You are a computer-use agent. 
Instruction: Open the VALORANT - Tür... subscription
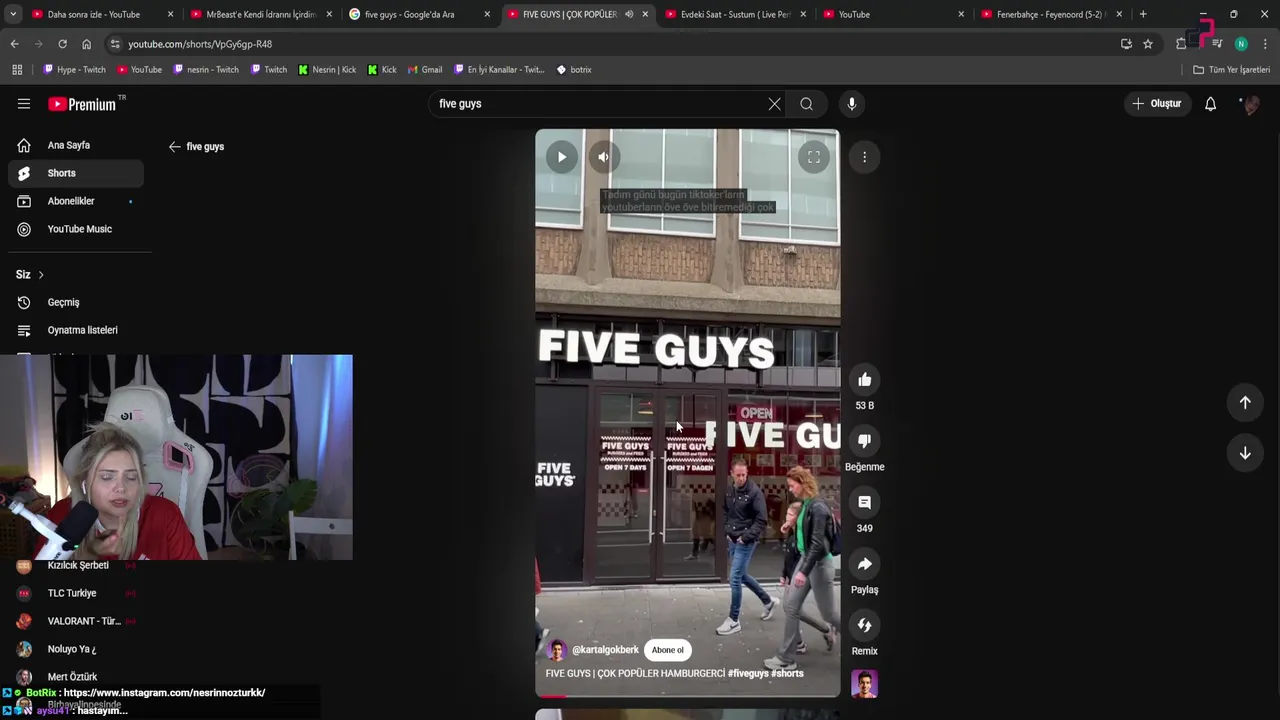click(x=76, y=621)
